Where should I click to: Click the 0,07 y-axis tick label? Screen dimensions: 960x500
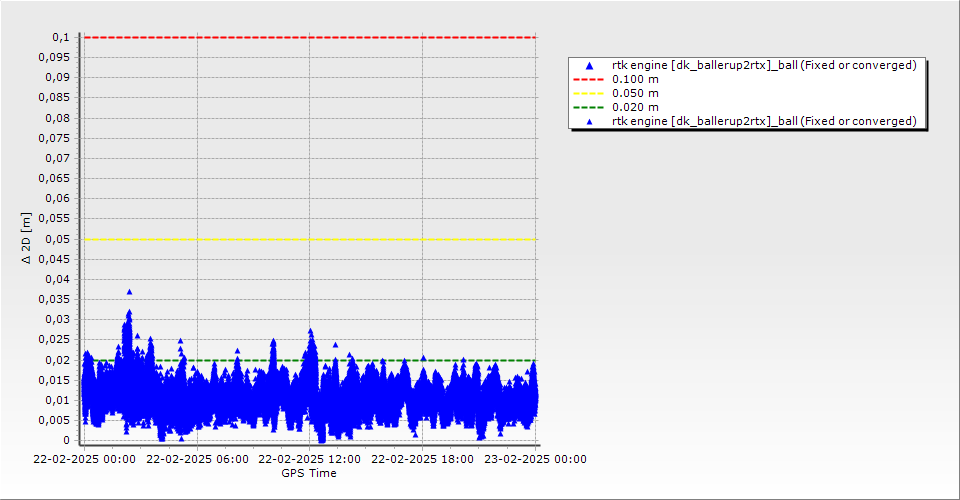(x=58, y=159)
